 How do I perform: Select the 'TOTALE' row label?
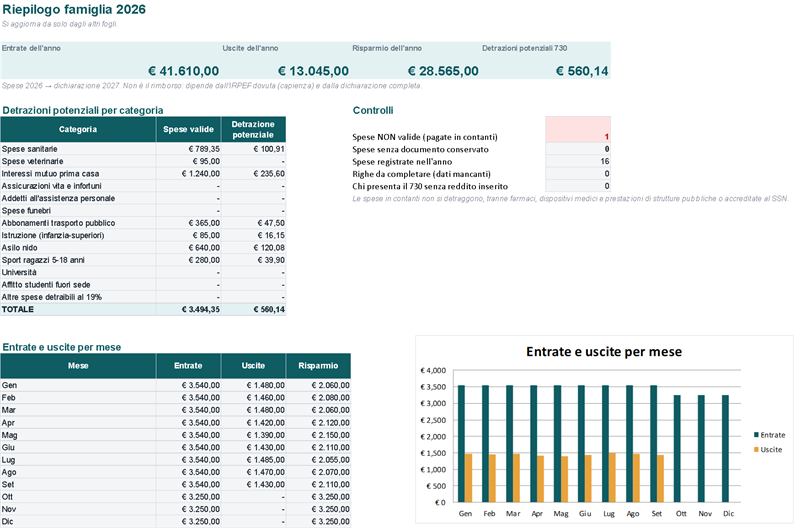pos(18,309)
